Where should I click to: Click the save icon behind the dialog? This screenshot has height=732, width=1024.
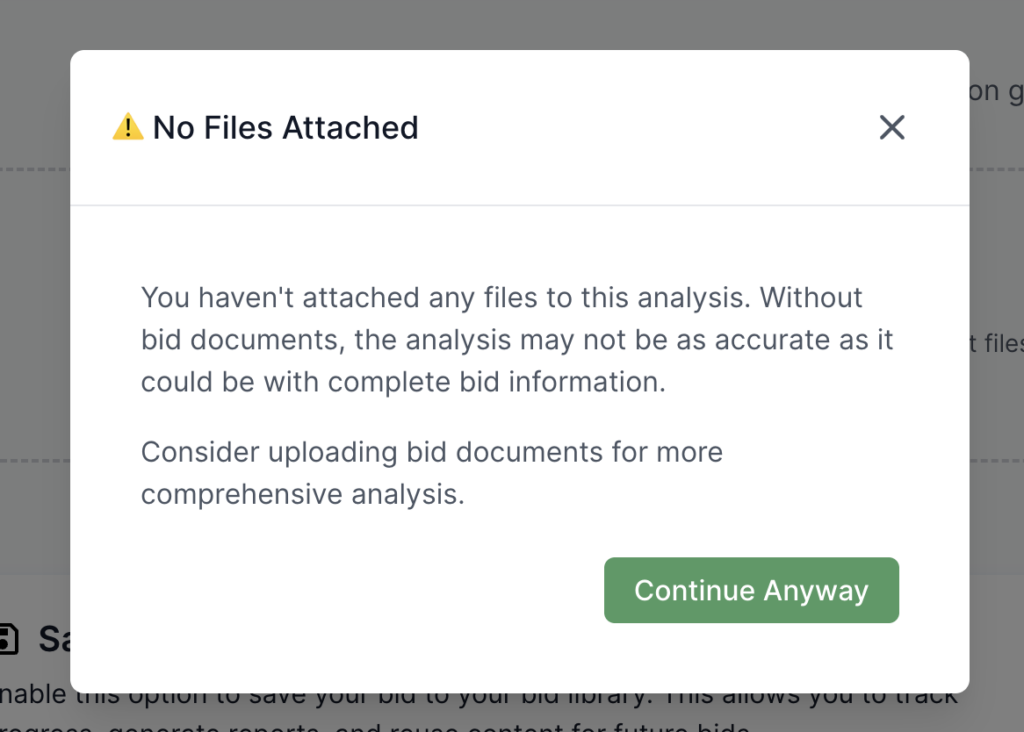point(9,639)
